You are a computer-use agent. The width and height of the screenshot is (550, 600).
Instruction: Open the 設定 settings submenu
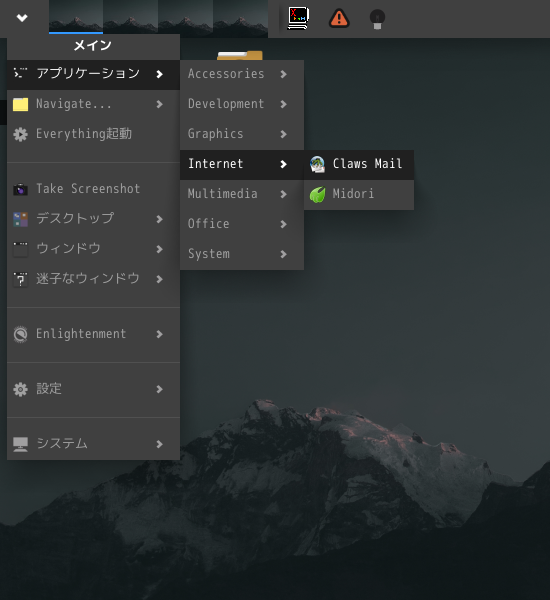point(93,389)
